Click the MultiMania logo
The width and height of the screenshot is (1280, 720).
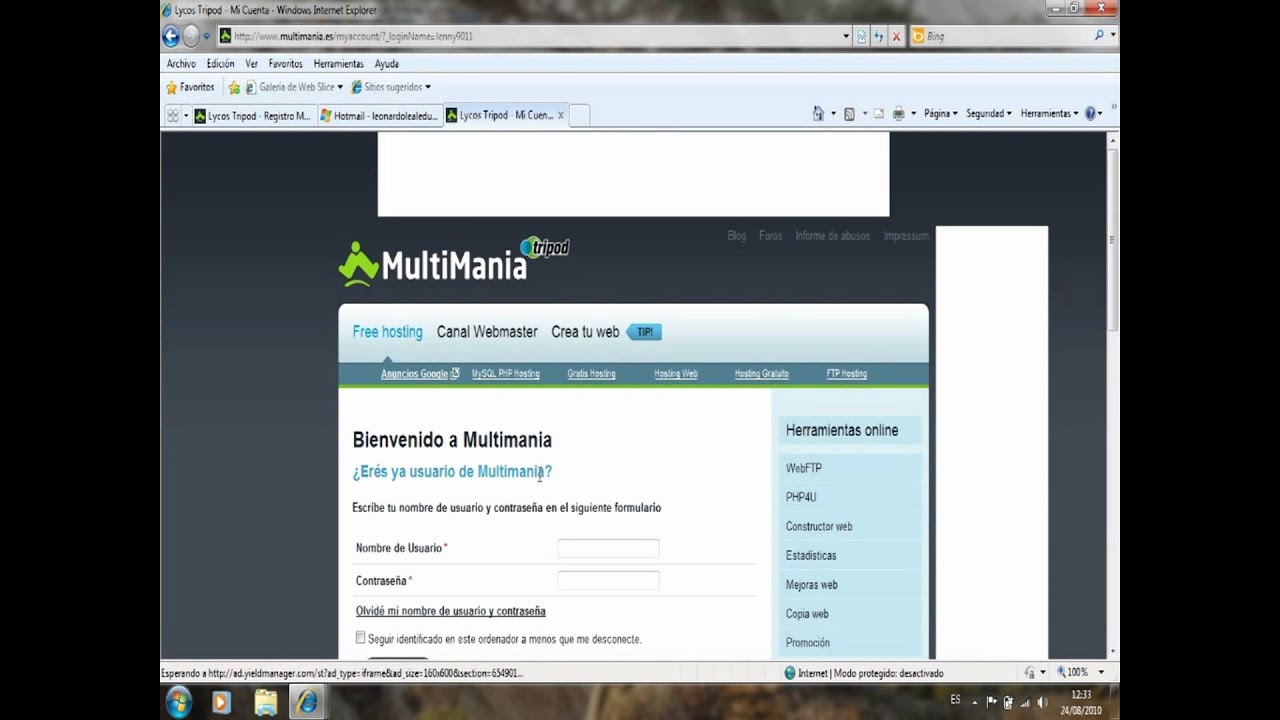tap(453, 262)
